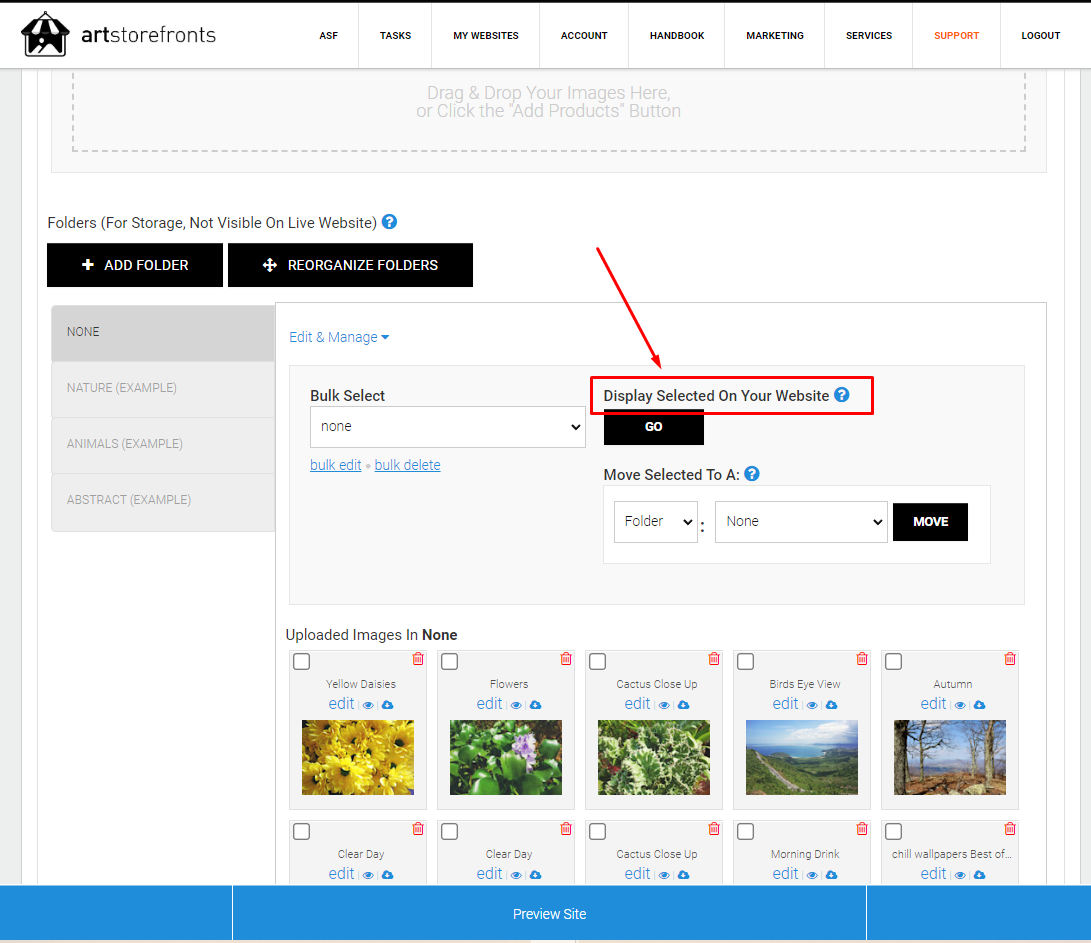Tick the Morning Drink checkbox

coord(745,832)
